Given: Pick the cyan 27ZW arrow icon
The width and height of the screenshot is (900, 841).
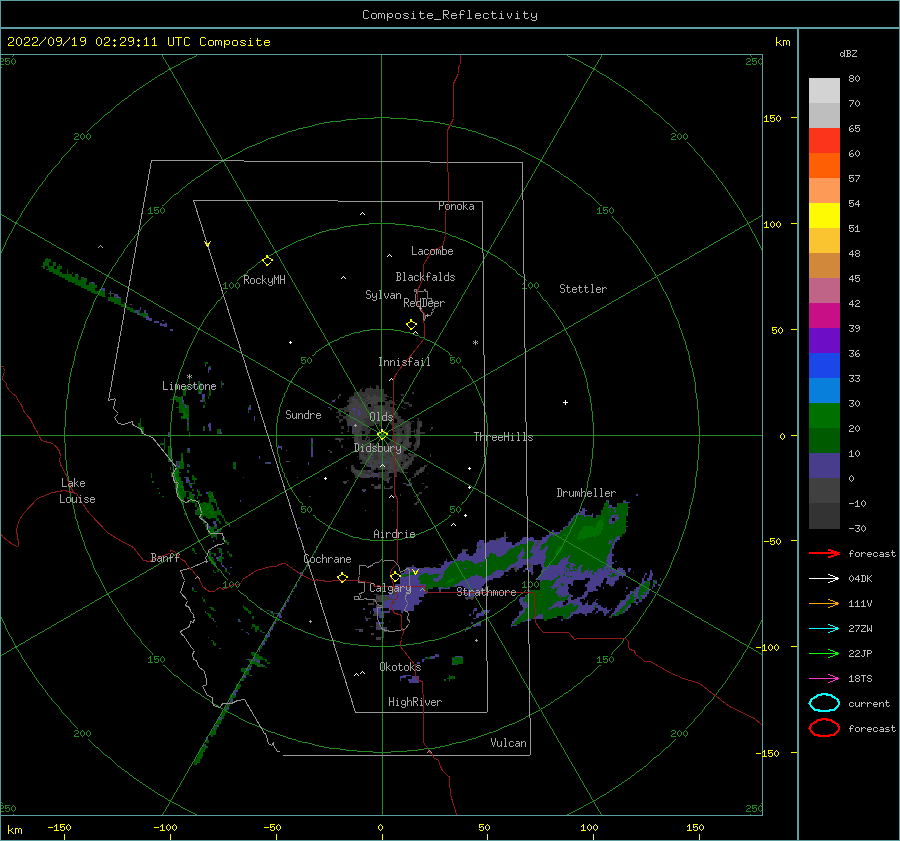Looking at the screenshot, I should (x=824, y=629).
